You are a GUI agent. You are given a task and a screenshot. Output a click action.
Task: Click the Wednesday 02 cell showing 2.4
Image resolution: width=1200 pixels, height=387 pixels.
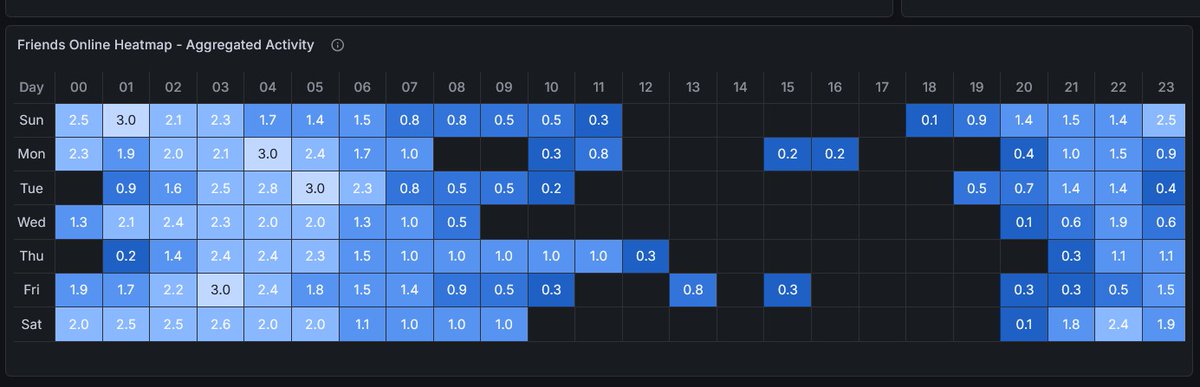(x=173, y=222)
